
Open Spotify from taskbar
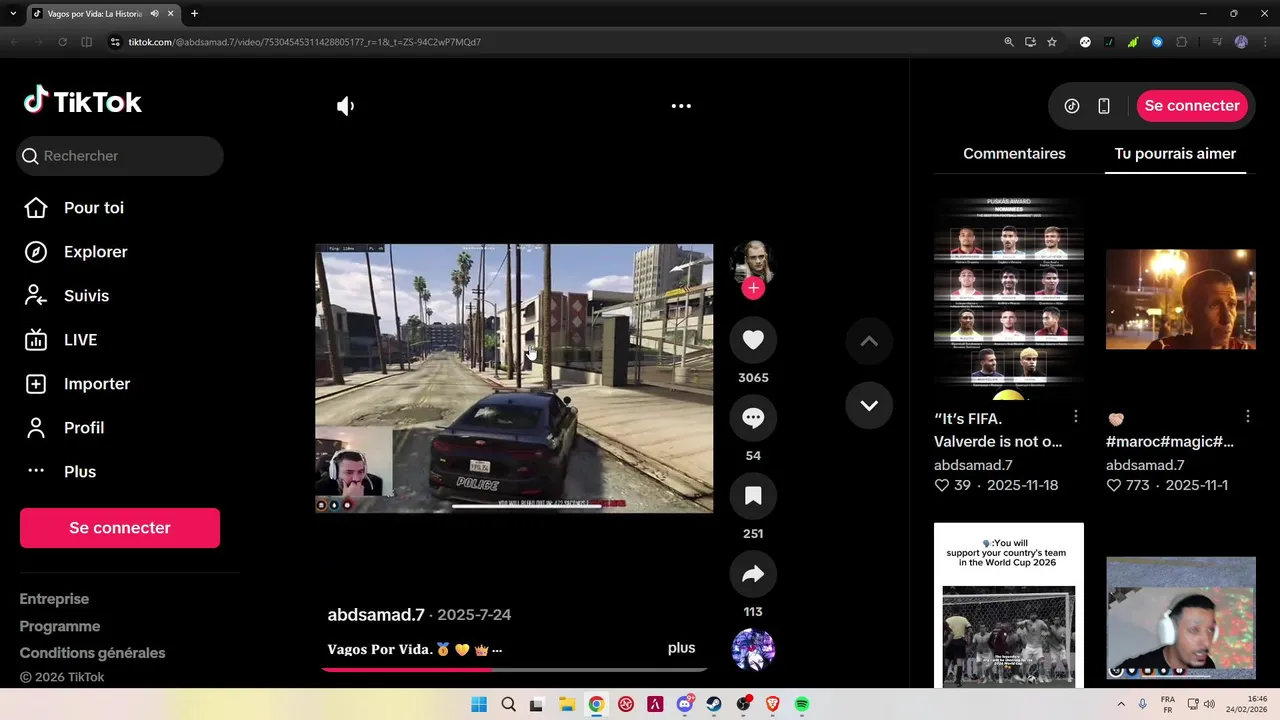click(802, 705)
